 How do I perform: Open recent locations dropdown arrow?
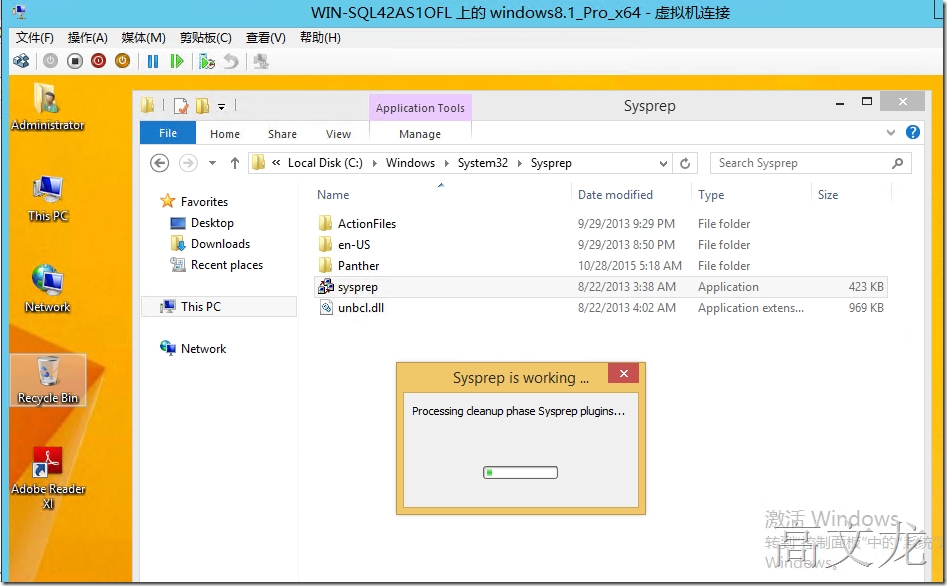(212, 163)
